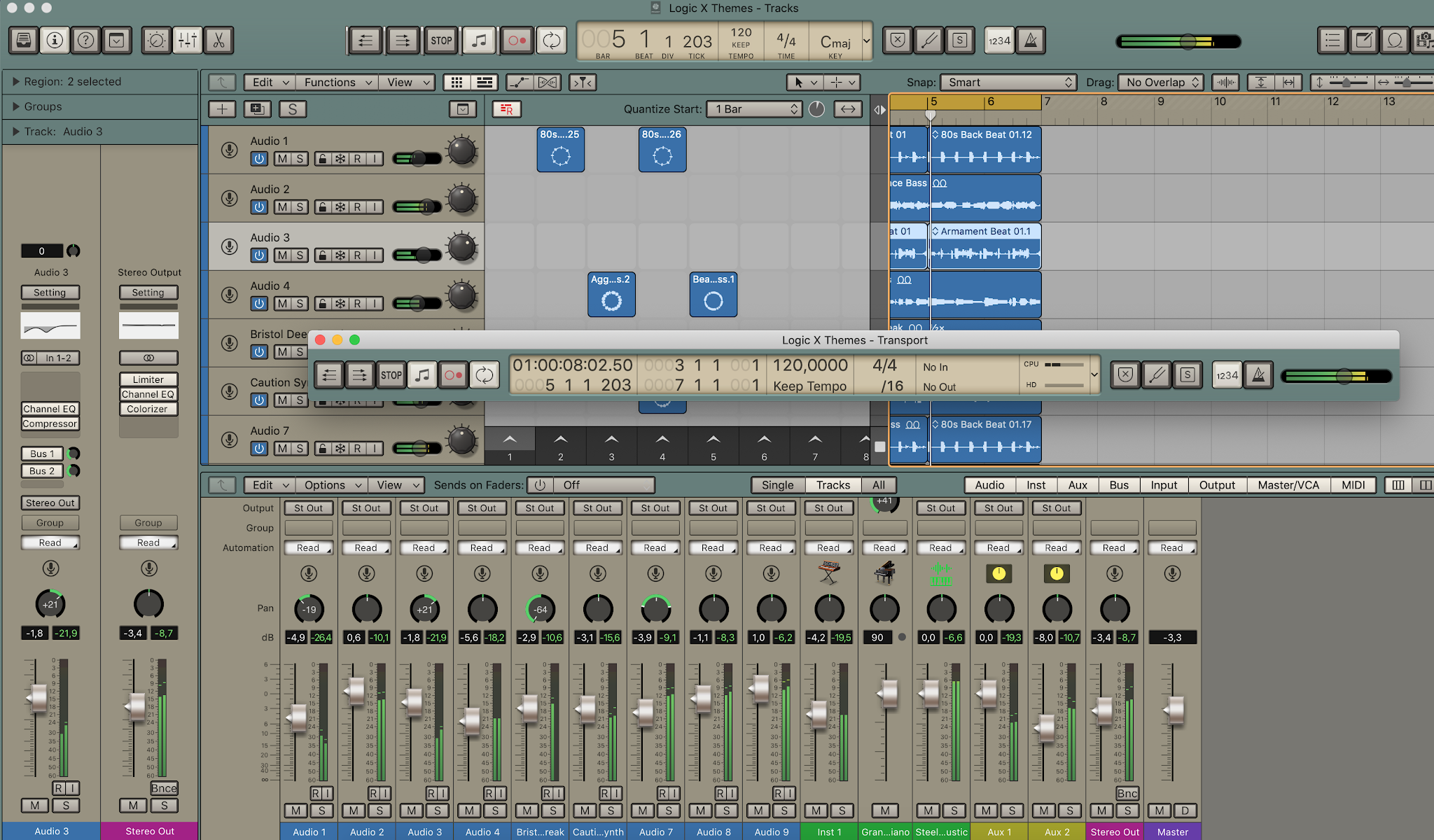Filter mixer by MIDI channel strips
Viewport: 1434px width, 840px height.
pyautogui.click(x=1353, y=485)
